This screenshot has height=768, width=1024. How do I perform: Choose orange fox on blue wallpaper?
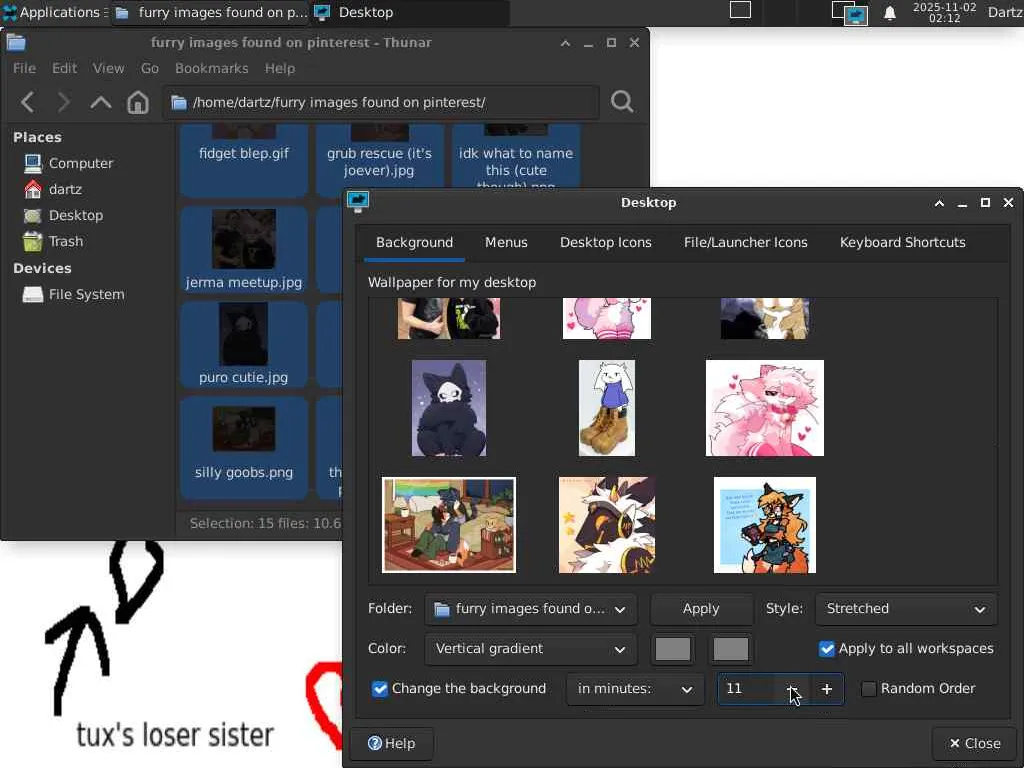(x=765, y=525)
